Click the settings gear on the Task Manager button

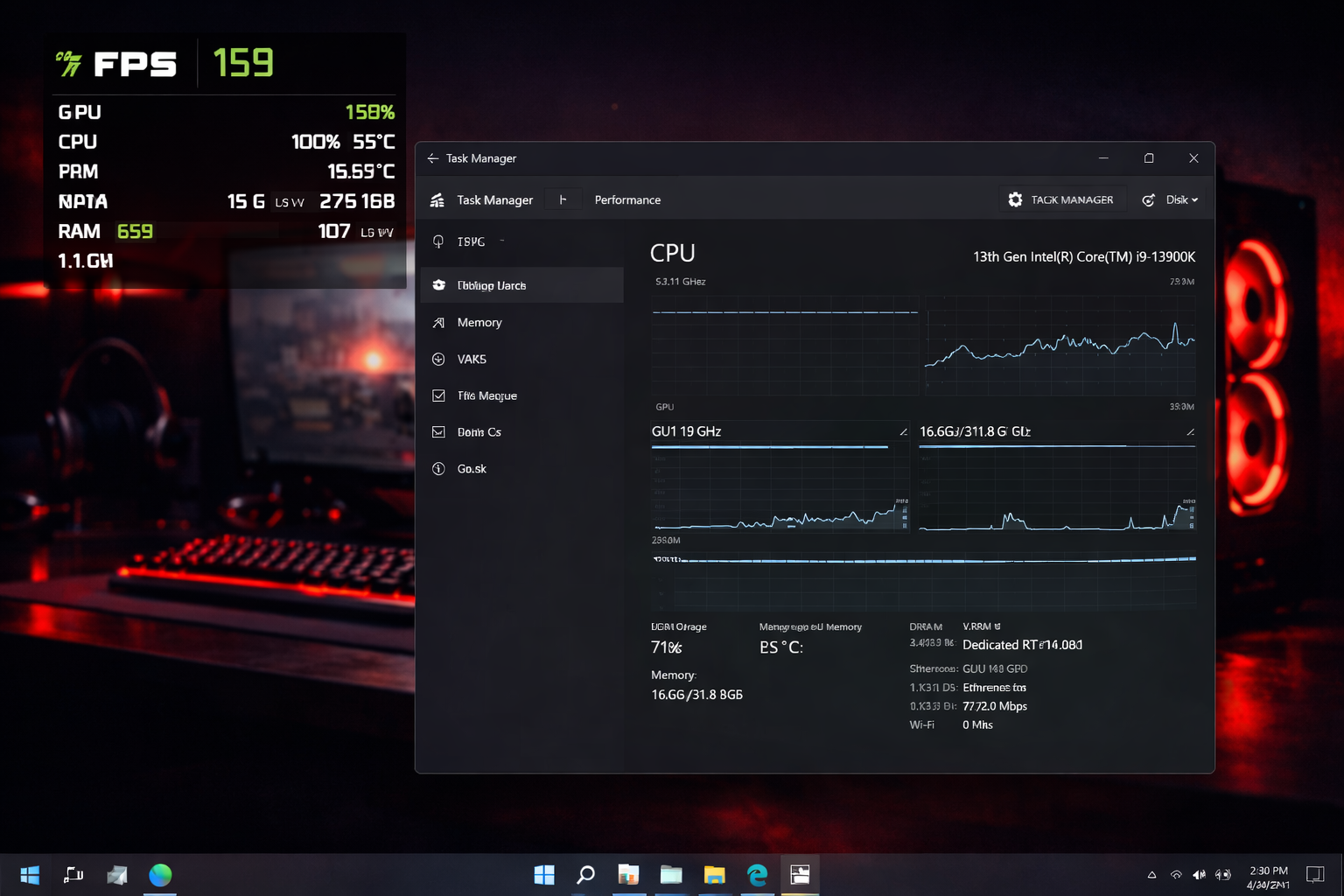(1016, 199)
